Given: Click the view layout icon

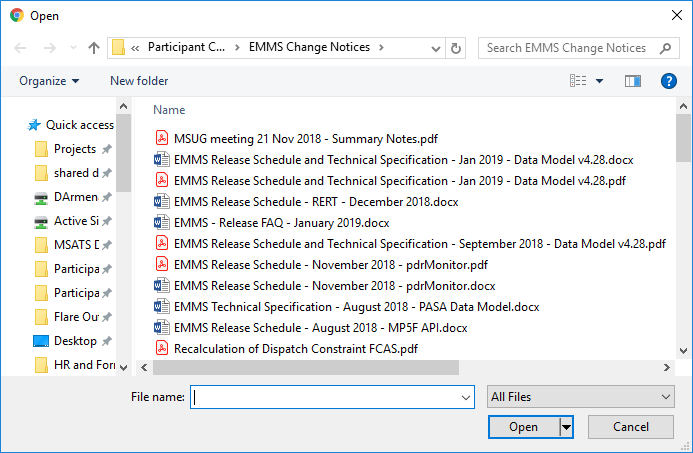Looking at the screenshot, I should [578, 81].
